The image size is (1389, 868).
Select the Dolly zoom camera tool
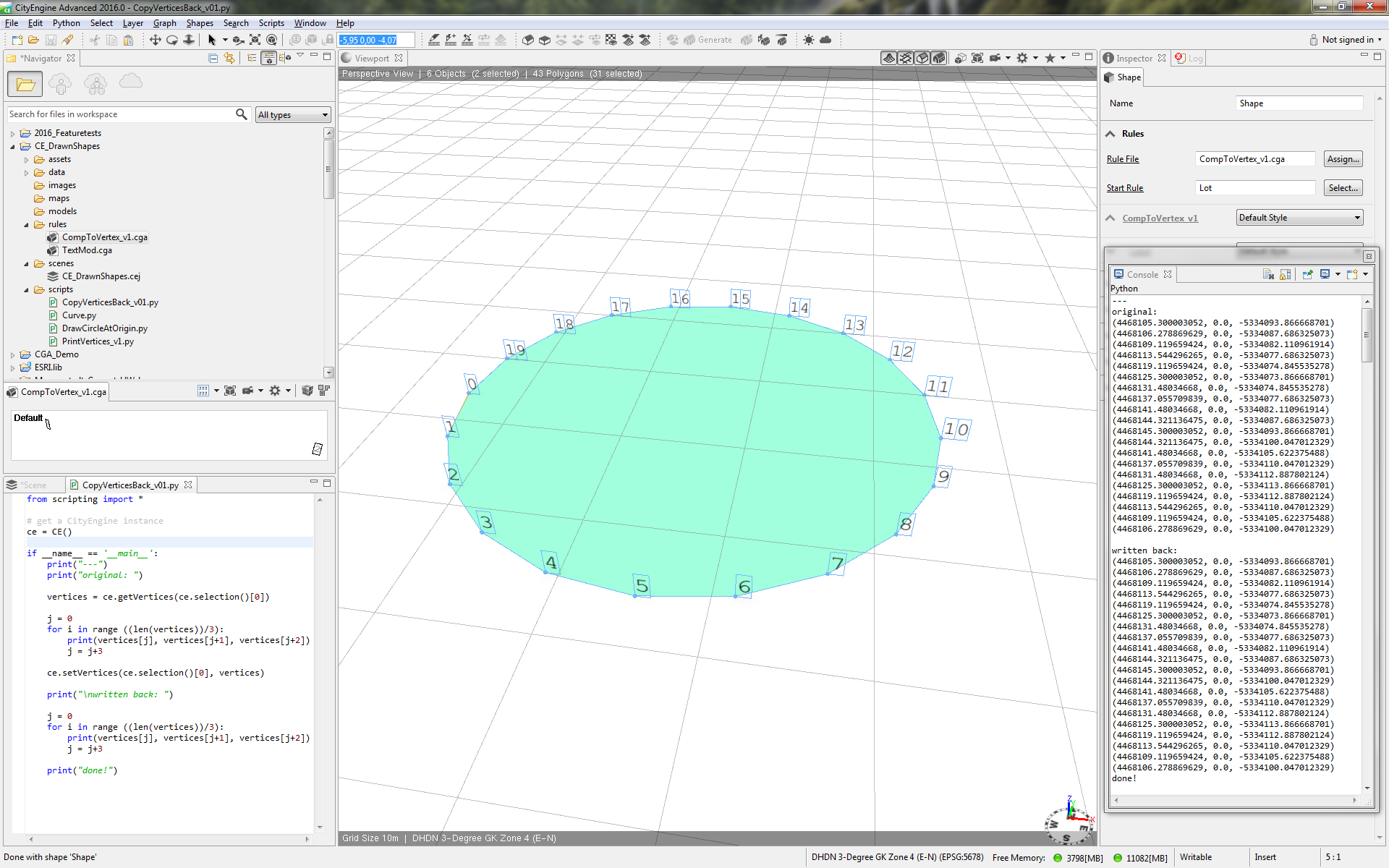point(189,40)
